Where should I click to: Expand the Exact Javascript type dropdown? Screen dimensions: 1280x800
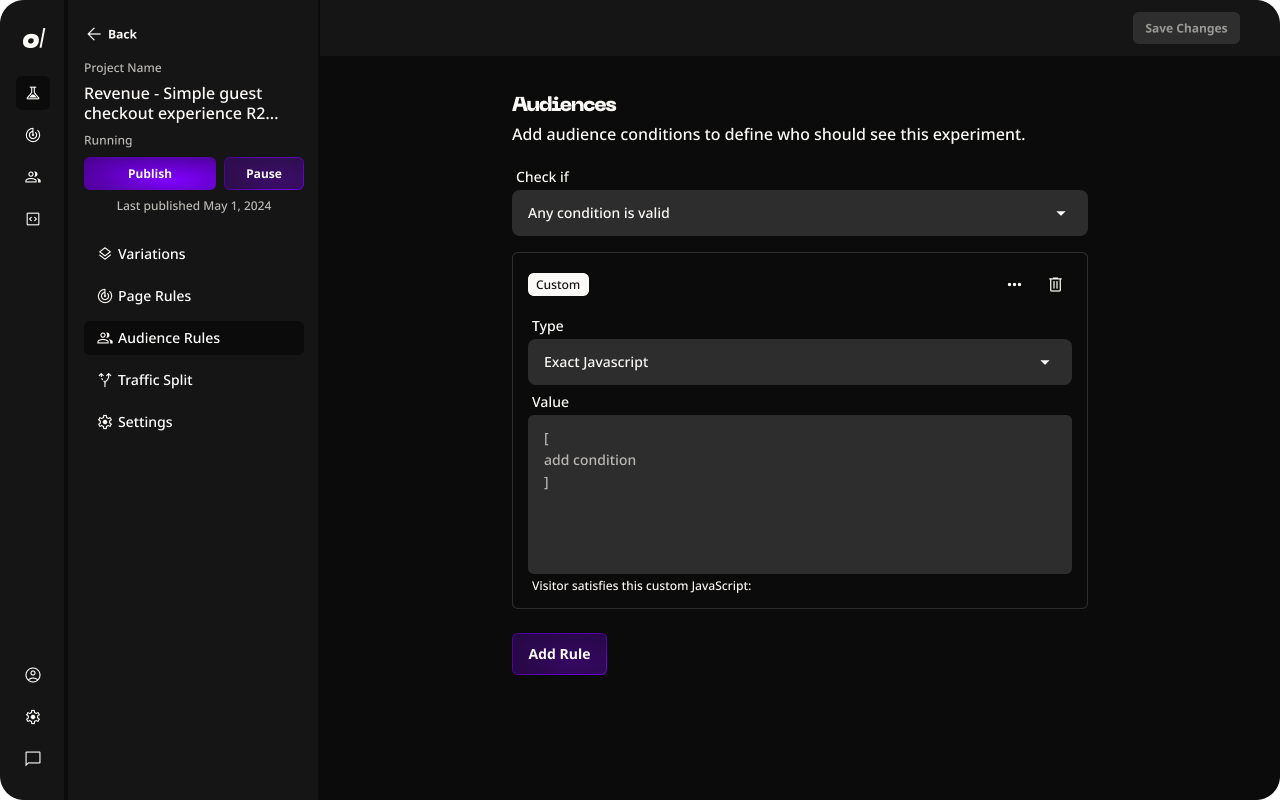click(800, 362)
